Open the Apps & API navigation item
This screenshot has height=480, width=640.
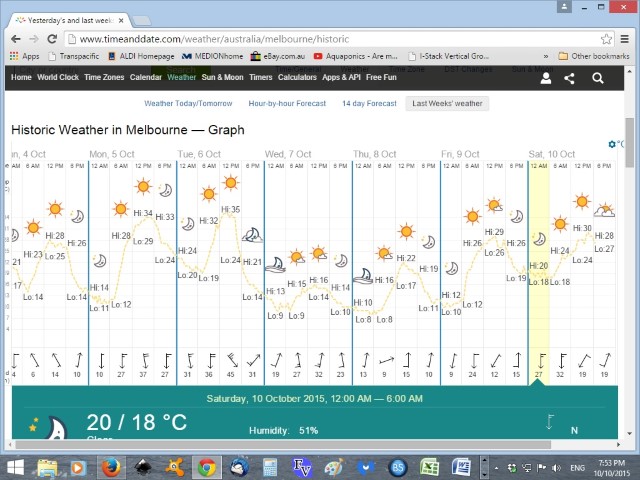341,77
